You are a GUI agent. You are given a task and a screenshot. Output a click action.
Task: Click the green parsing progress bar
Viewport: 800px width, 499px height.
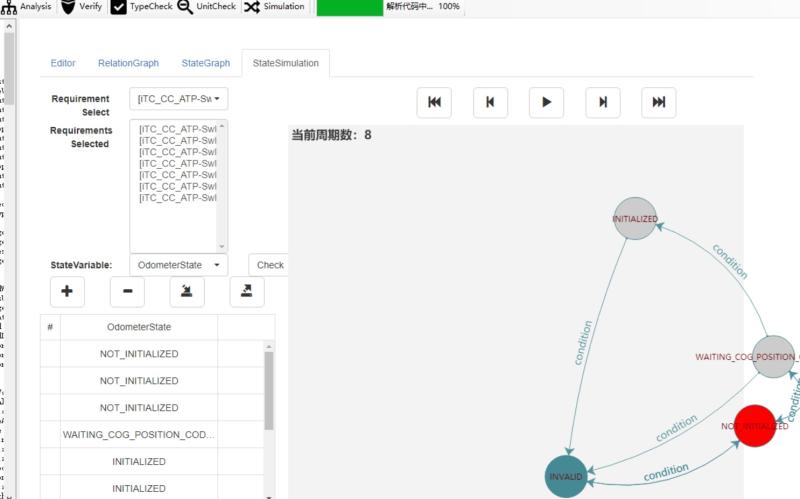[x=349, y=7]
